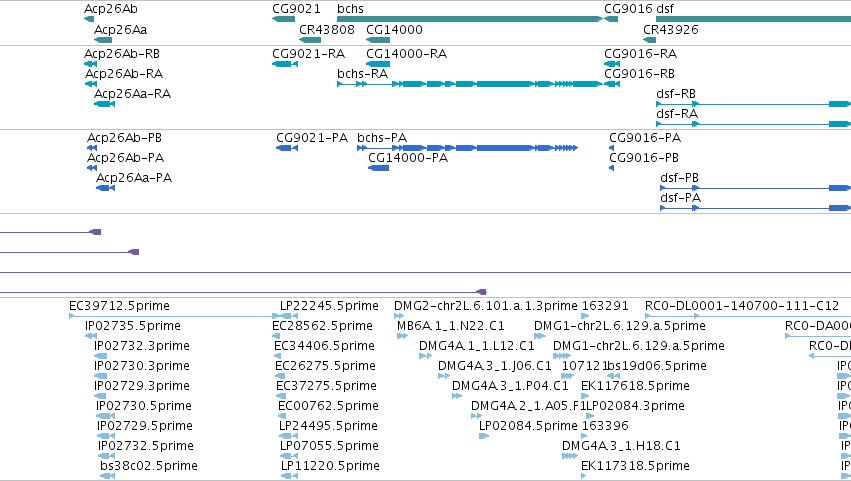Select the MB6A.1_1.N22.C1 label
Image resolution: width=851 pixels, height=481 pixels.
[451, 326]
